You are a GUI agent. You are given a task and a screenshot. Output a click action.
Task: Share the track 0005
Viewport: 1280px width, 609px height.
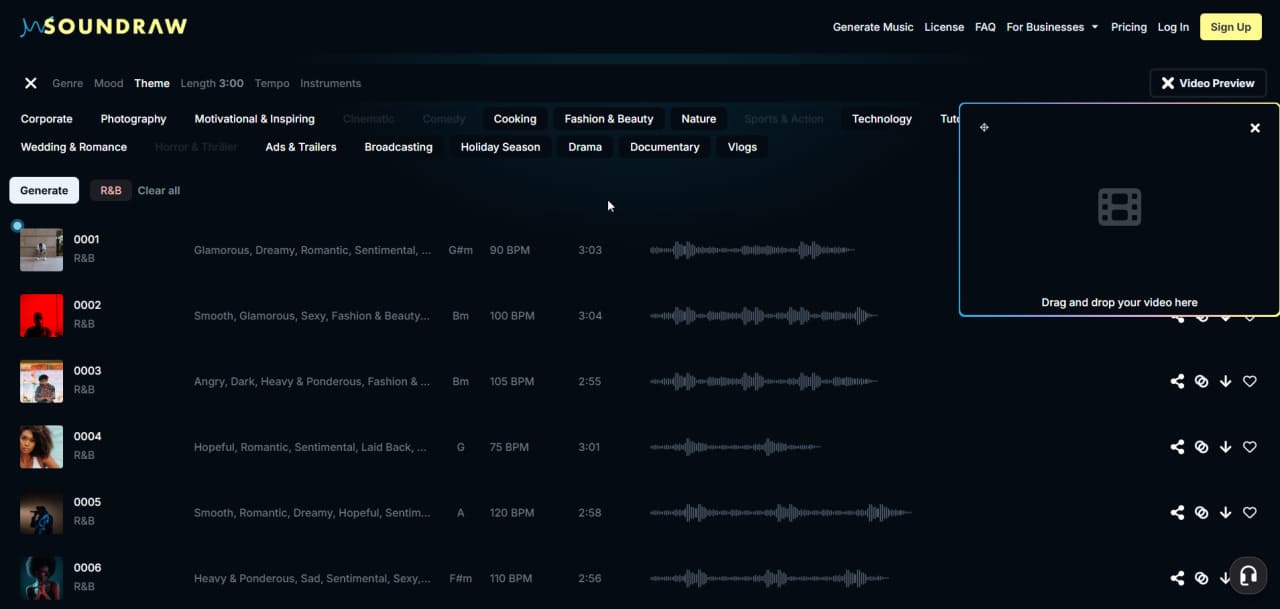(1177, 512)
